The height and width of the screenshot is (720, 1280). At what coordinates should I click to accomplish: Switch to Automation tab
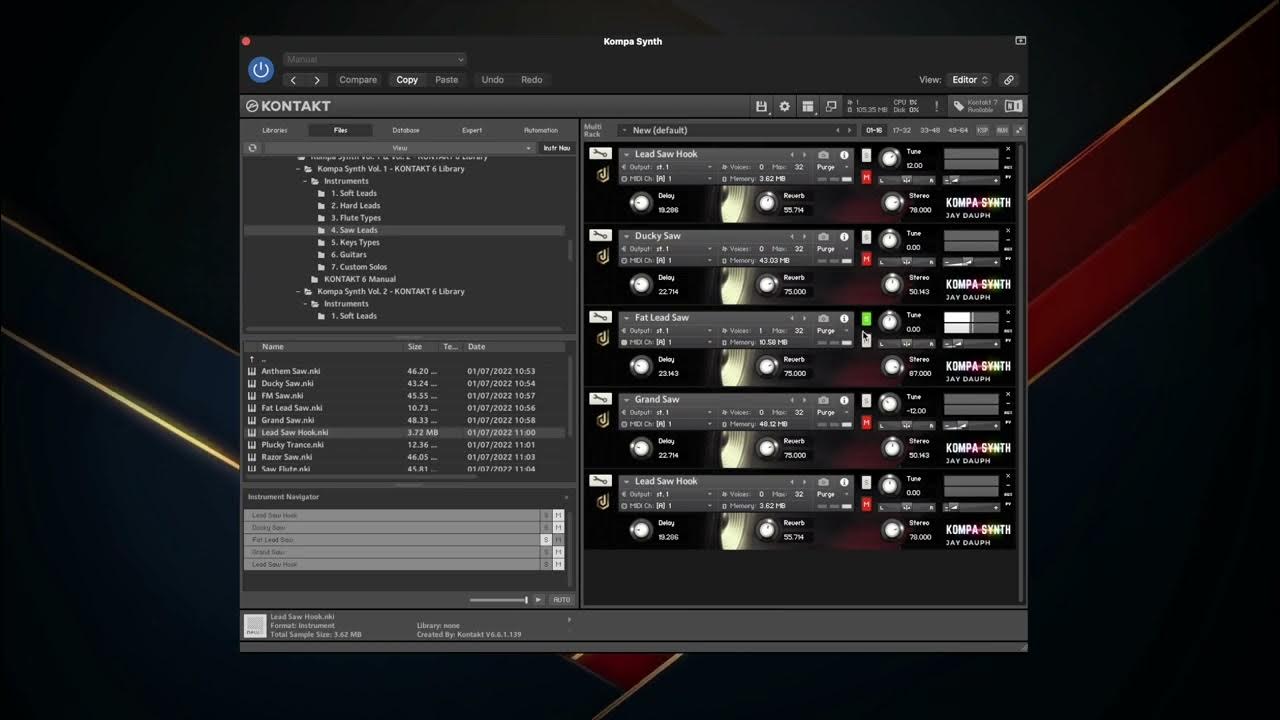pos(541,130)
